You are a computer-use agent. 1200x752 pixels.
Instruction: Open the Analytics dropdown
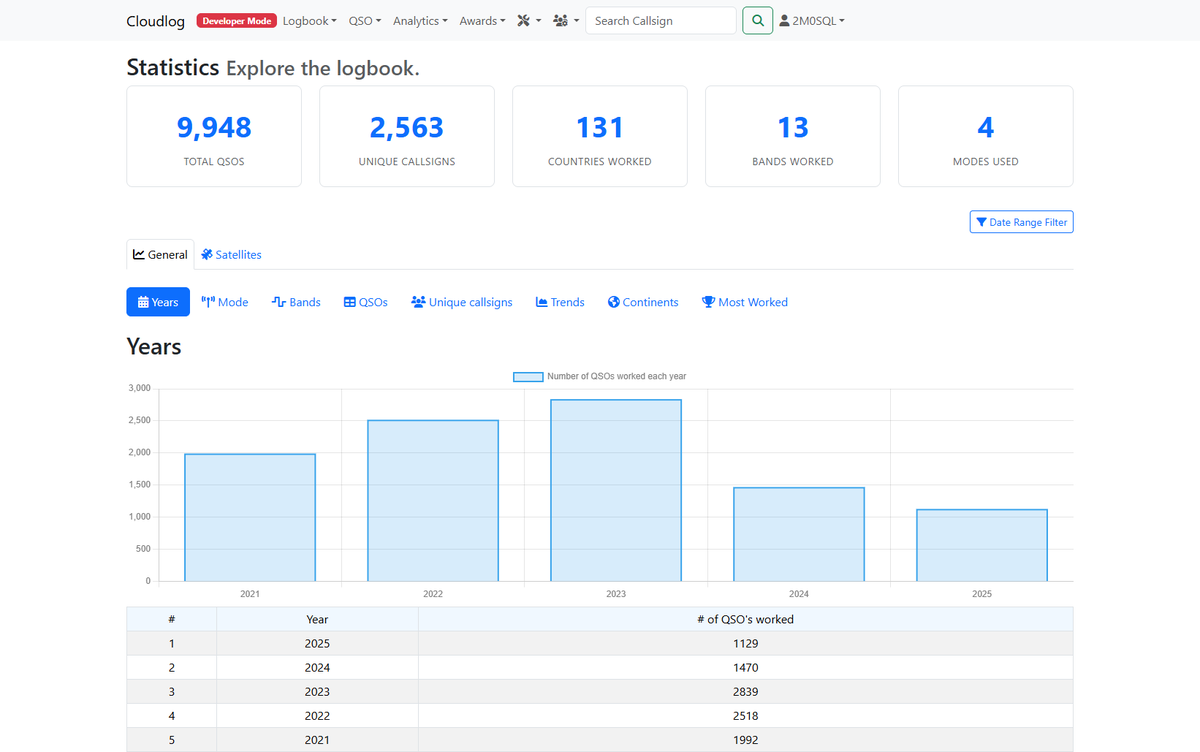pos(420,20)
